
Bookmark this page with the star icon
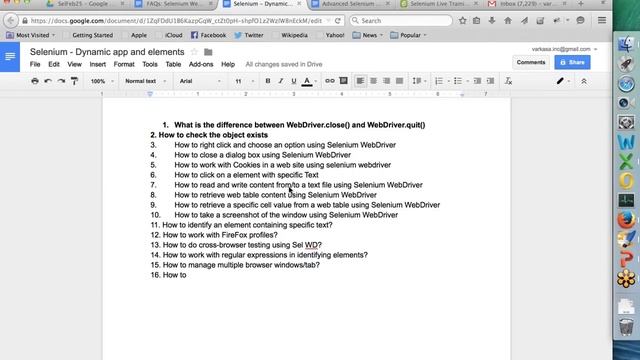(462, 20)
